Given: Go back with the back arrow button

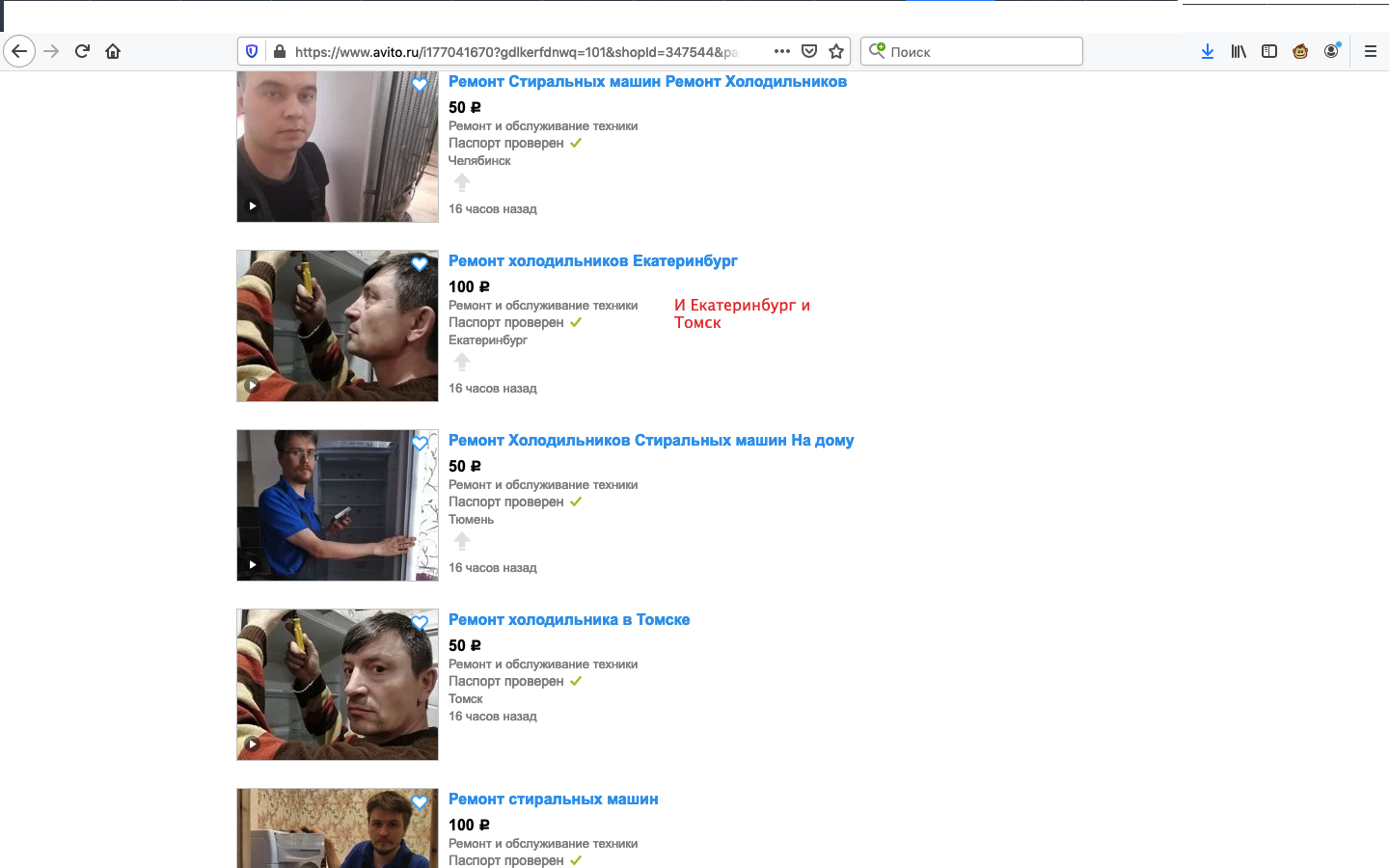Looking at the screenshot, I should pyautogui.click(x=19, y=51).
